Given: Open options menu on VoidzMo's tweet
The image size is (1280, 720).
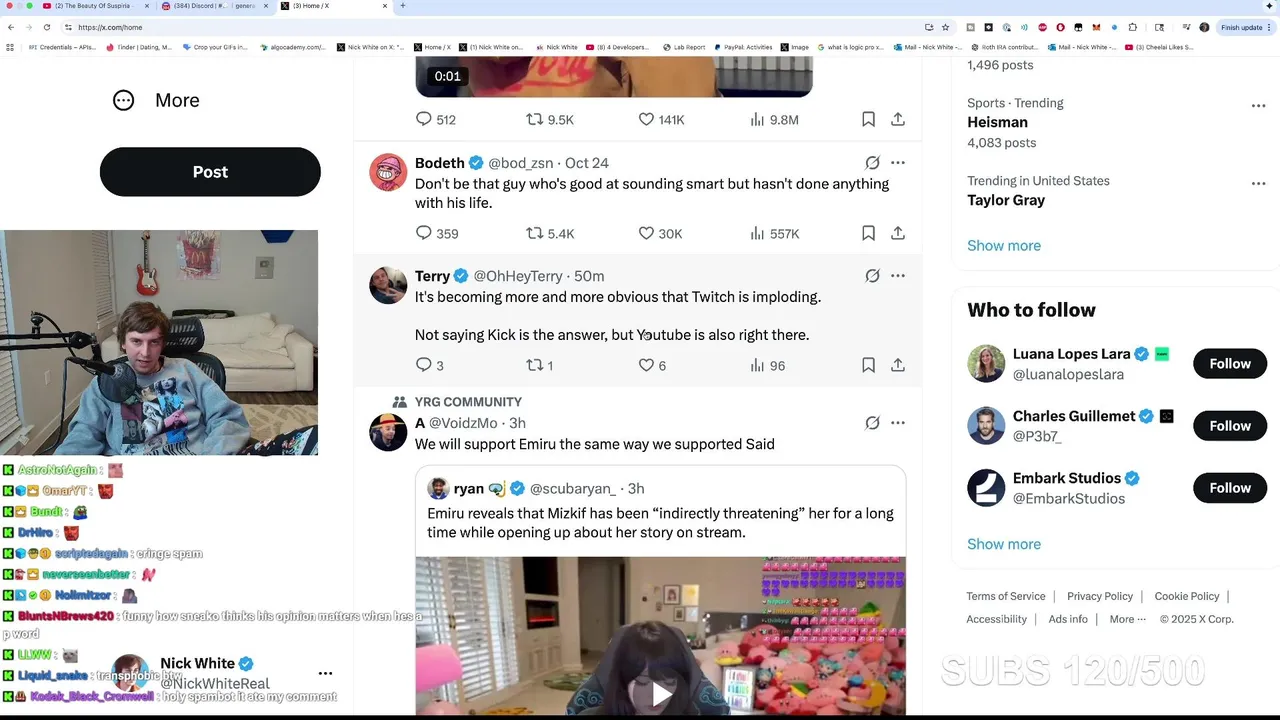Looking at the screenshot, I should coord(898,423).
